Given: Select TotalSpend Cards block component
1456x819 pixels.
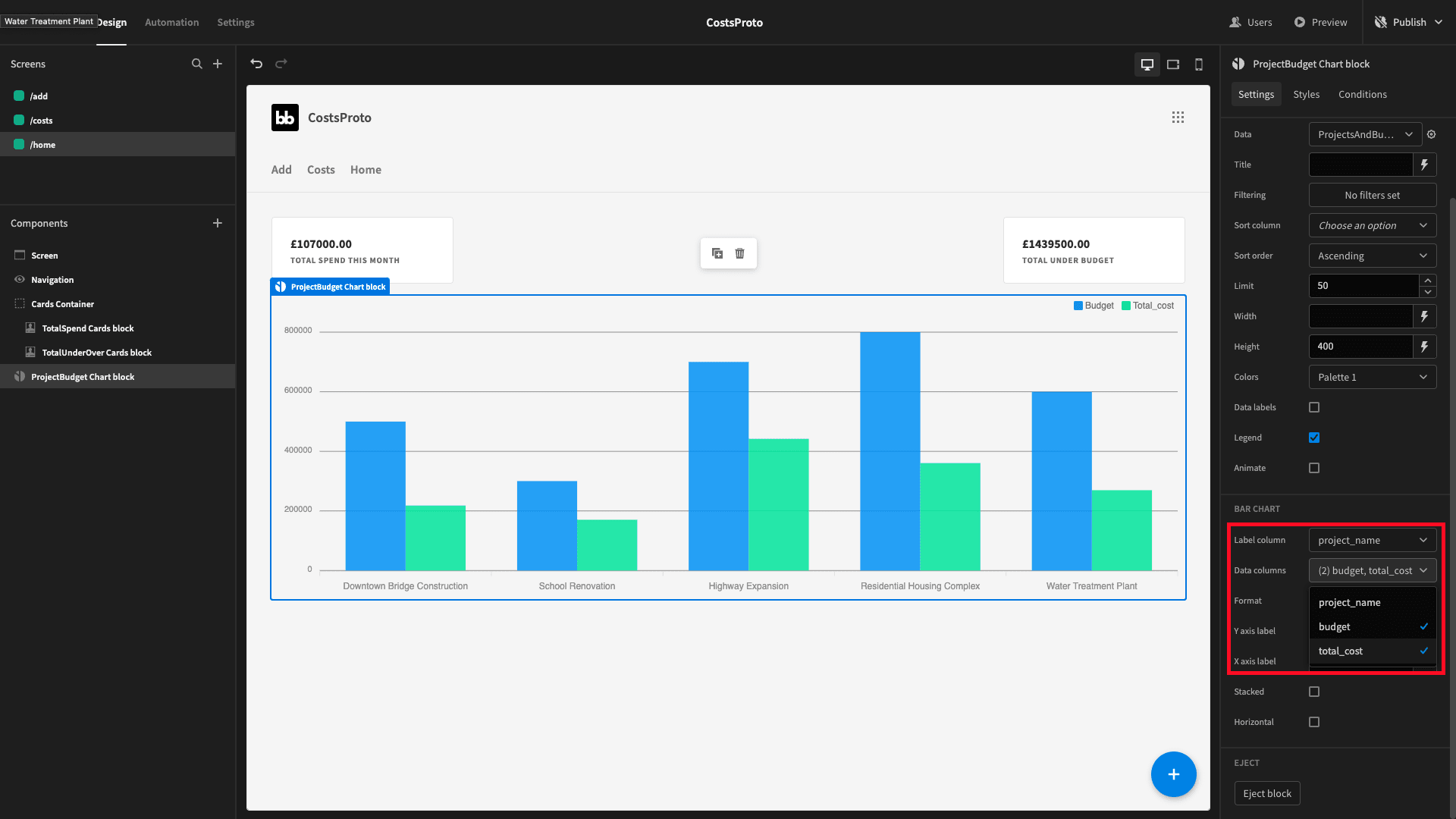Looking at the screenshot, I should (x=118, y=328).
